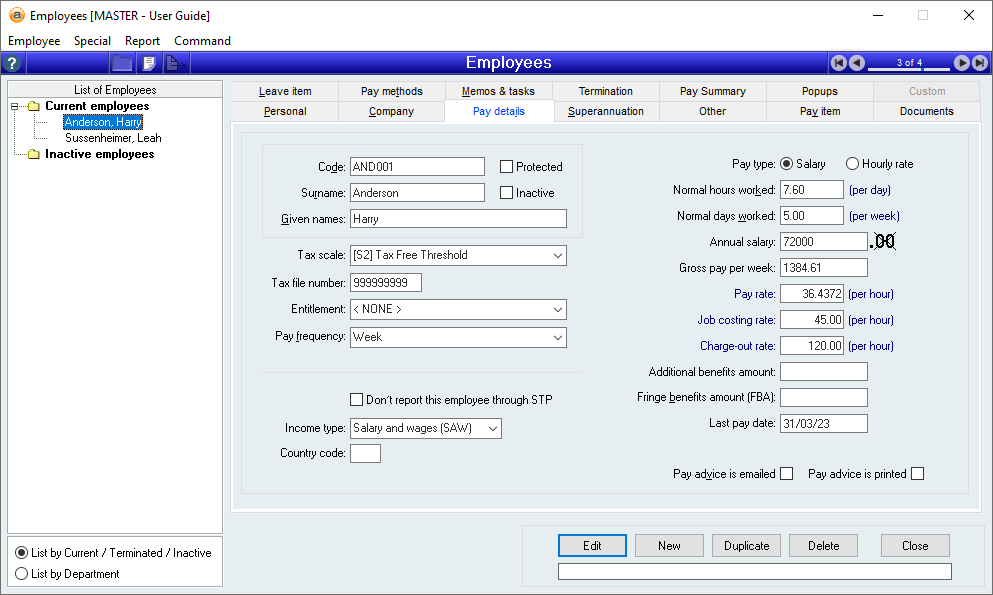Image resolution: width=993 pixels, height=595 pixels.
Task: Tick the Protected checkbox
Action: pos(507,167)
